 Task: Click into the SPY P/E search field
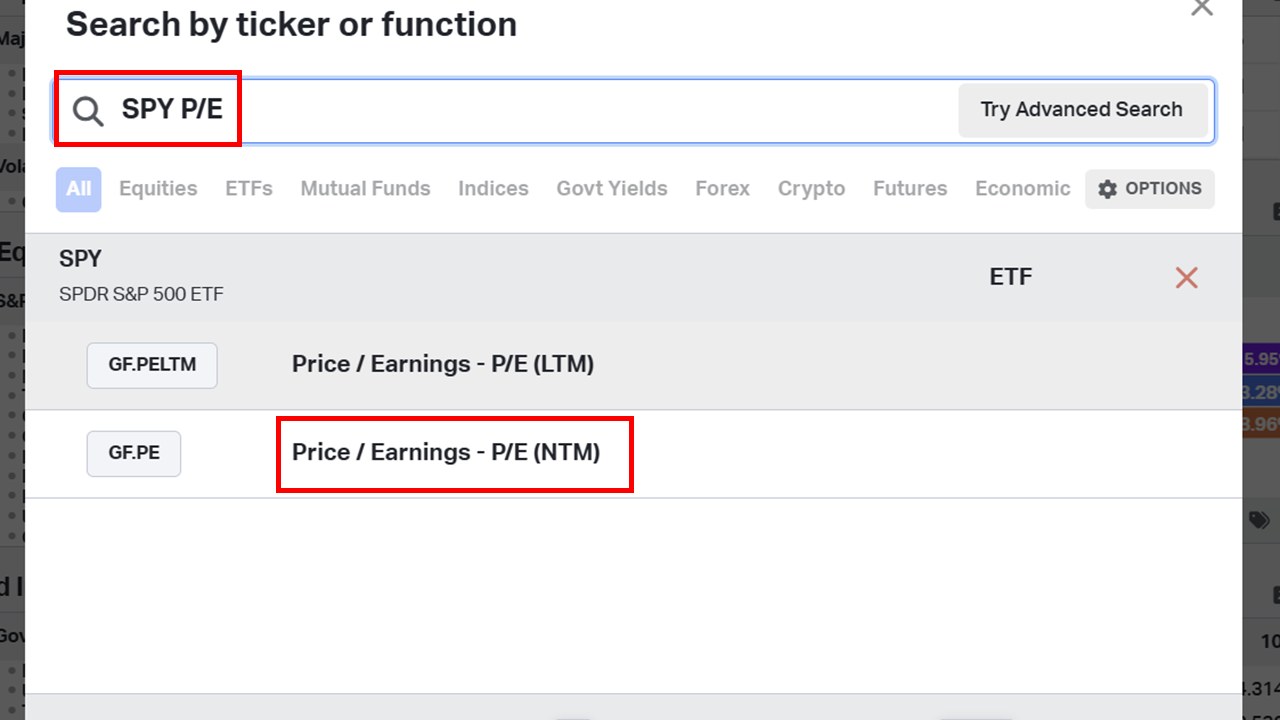[634, 111]
